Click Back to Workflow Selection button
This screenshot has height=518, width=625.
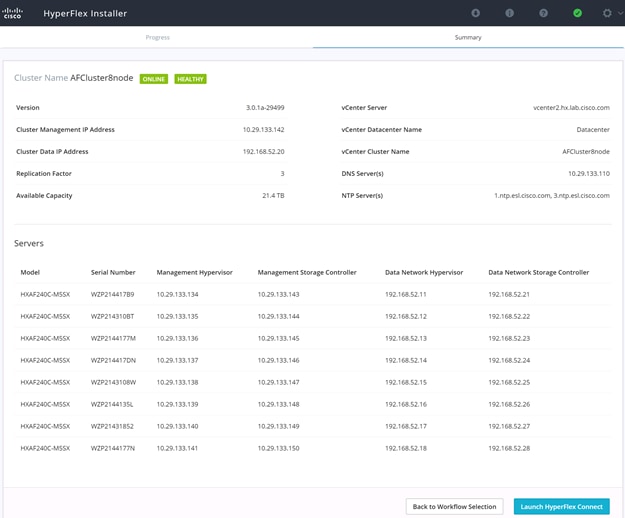454,506
